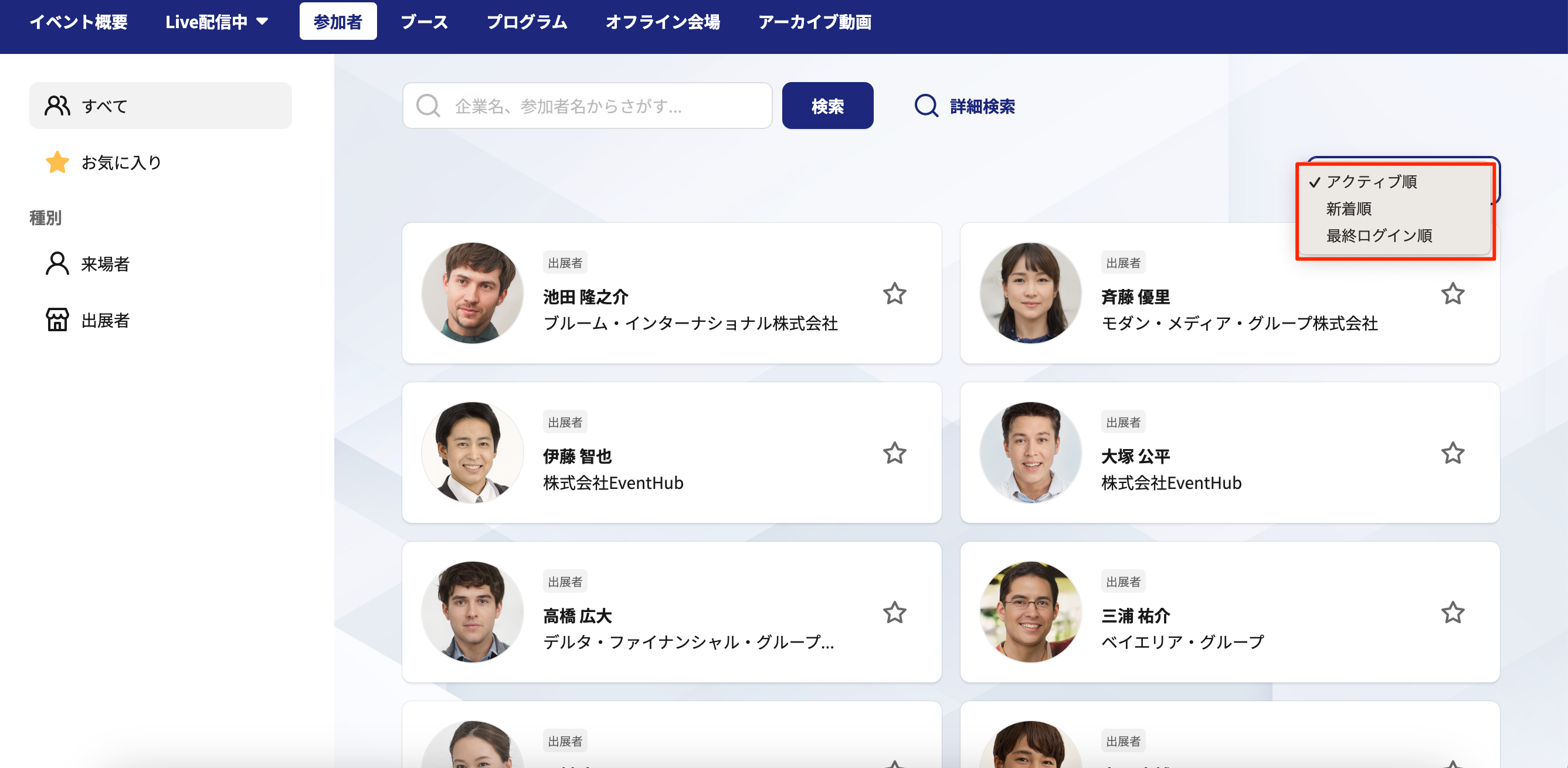Open the アーカイブ動画 tab

coord(814,22)
